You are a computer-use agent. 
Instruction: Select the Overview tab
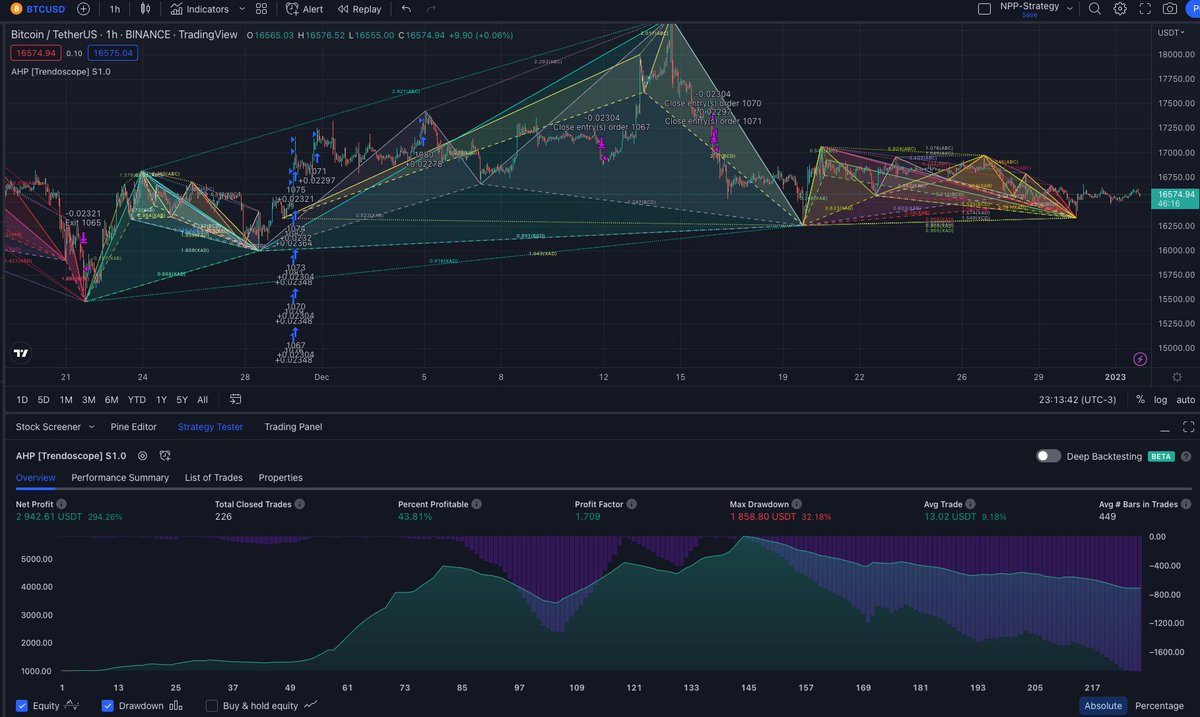click(x=36, y=478)
